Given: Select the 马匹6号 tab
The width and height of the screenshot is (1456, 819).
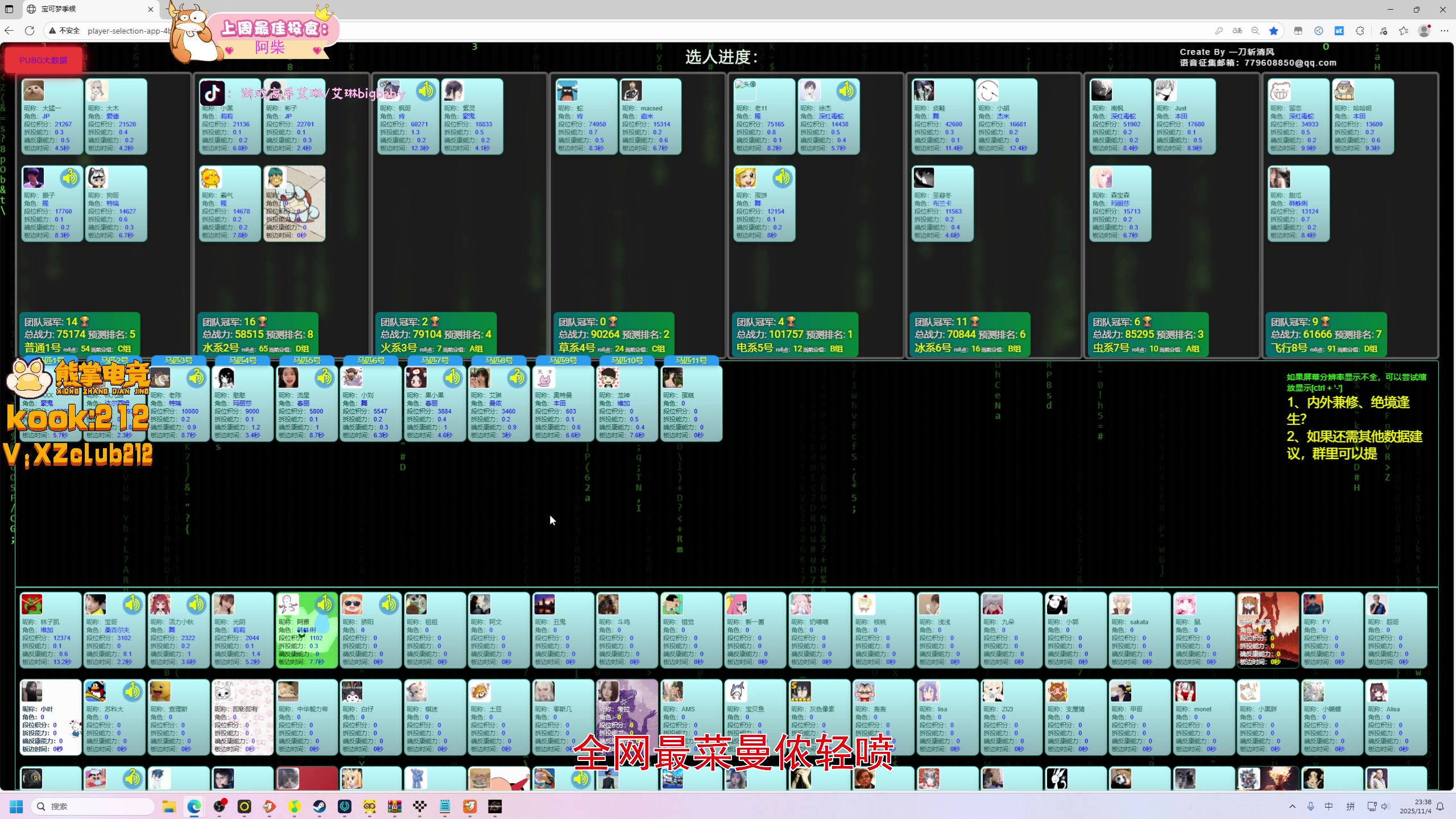Looking at the screenshot, I should (371, 361).
